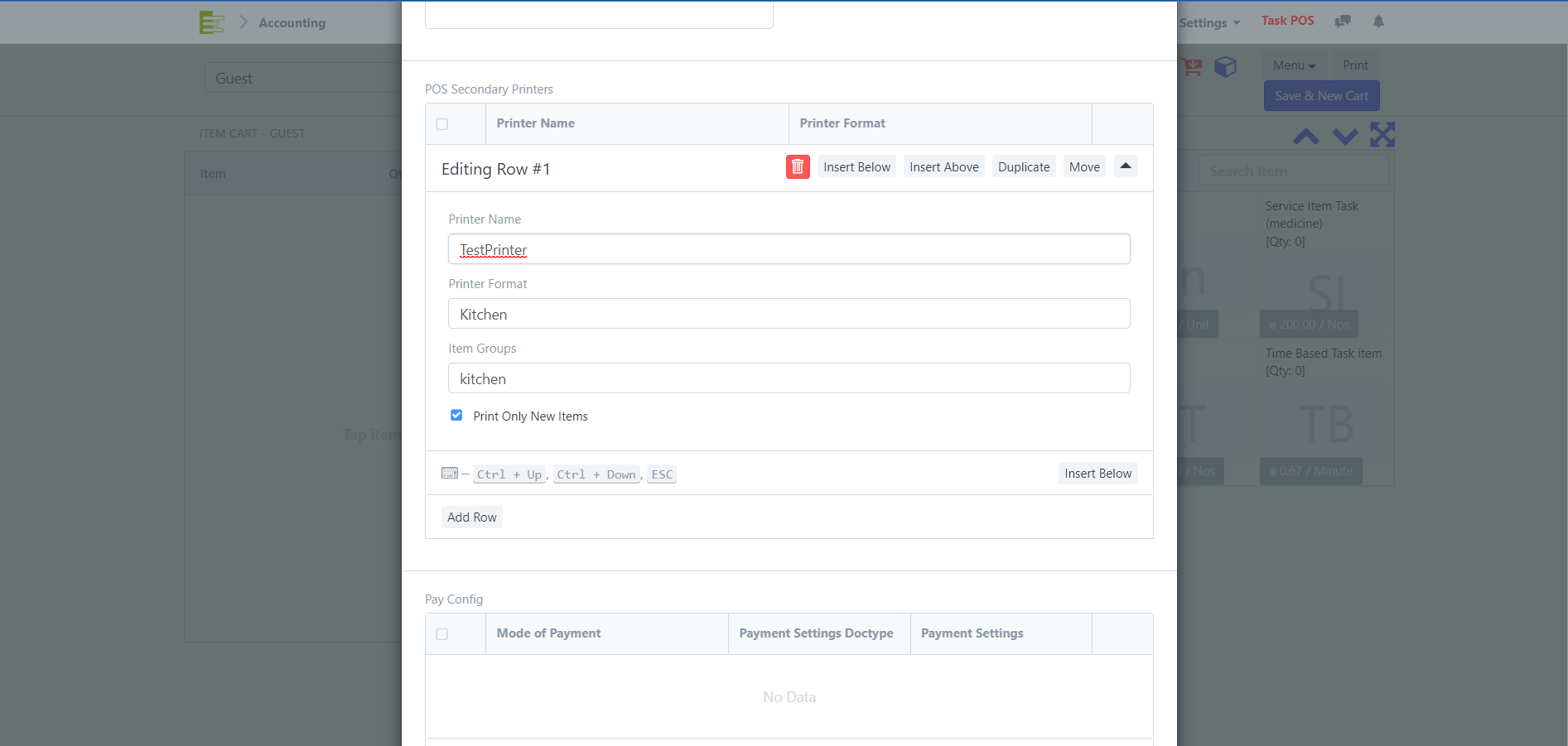This screenshot has height=746, width=1568.
Task: Toggle the fullscreen expand arrows icon
Action: (x=1382, y=134)
